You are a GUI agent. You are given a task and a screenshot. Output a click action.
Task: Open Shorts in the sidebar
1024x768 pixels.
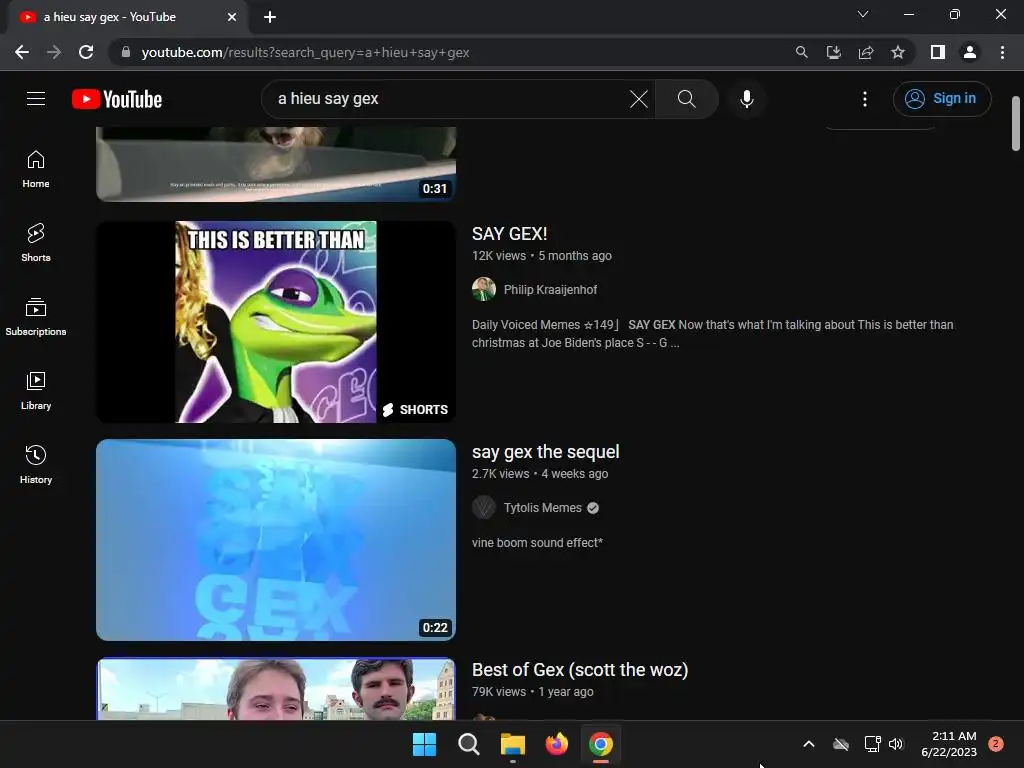(x=36, y=243)
